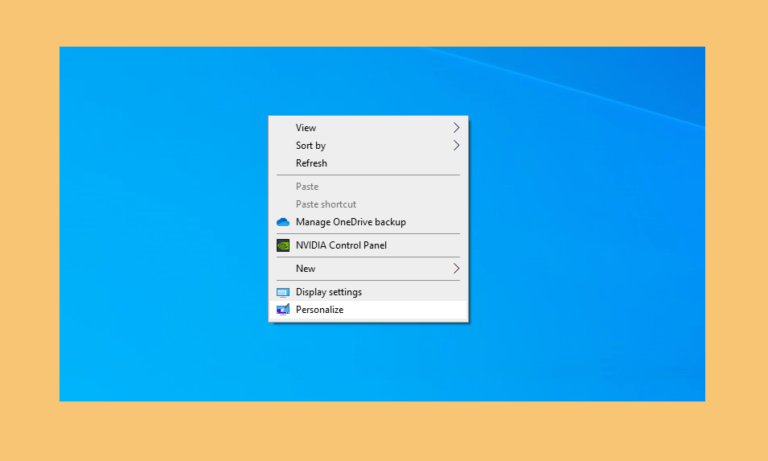Choose Personalize from the menu

click(368, 310)
